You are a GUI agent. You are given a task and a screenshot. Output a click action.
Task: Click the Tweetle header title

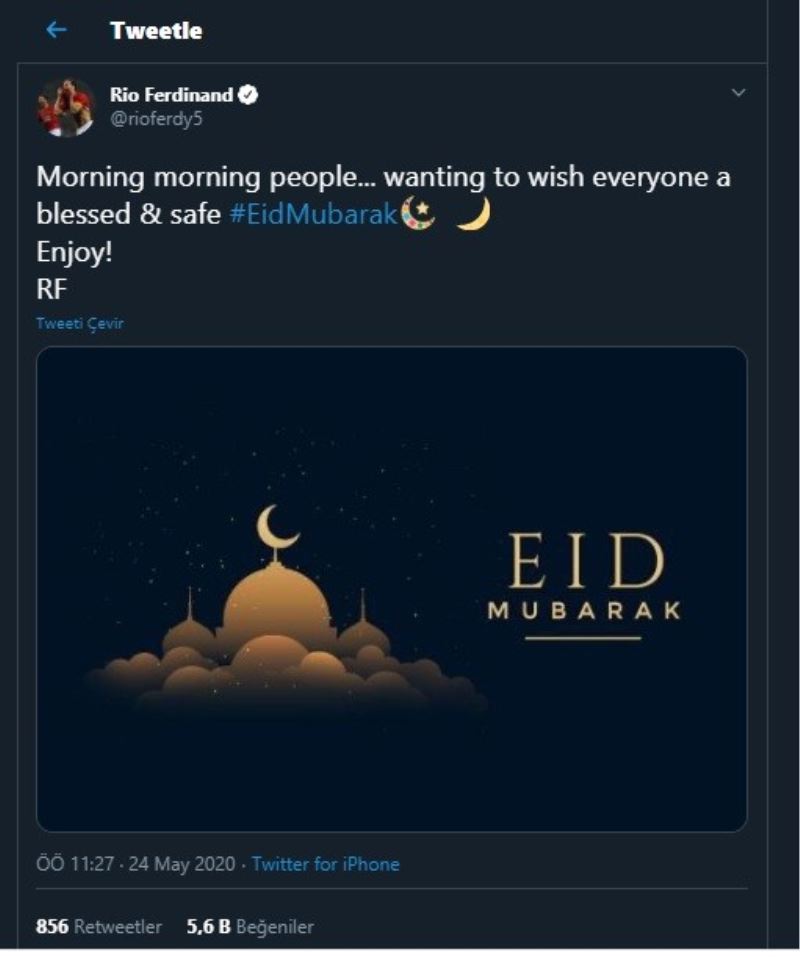(156, 31)
